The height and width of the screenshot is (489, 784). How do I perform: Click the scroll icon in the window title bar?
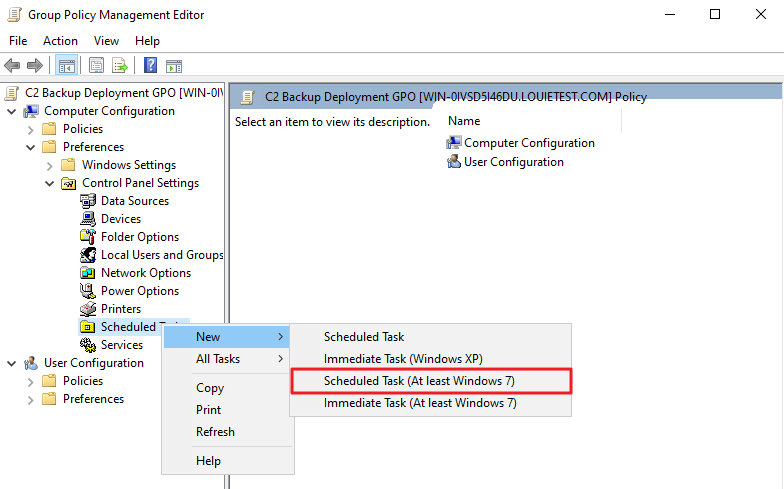[14, 14]
